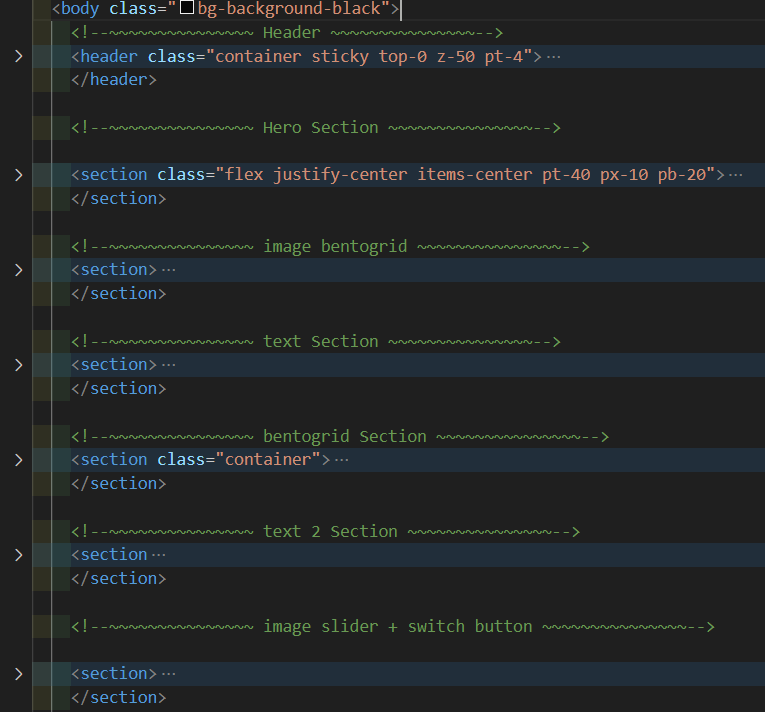This screenshot has width=765, height=712.
Task: Expand the folded section below the text 2 Section comment
Action: 18,555
